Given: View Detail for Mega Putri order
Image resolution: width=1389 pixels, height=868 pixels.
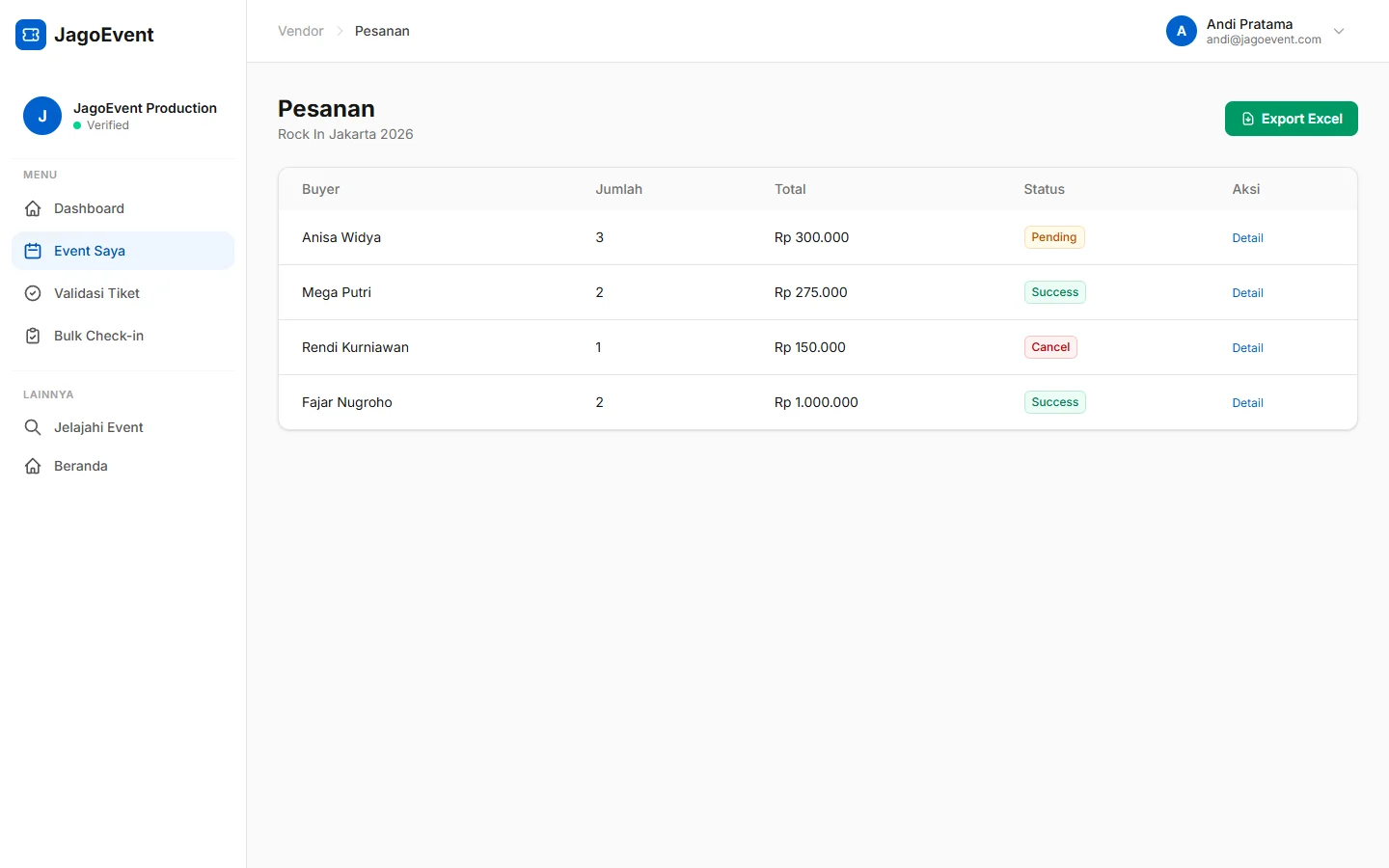Looking at the screenshot, I should [x=1247, y=293].
